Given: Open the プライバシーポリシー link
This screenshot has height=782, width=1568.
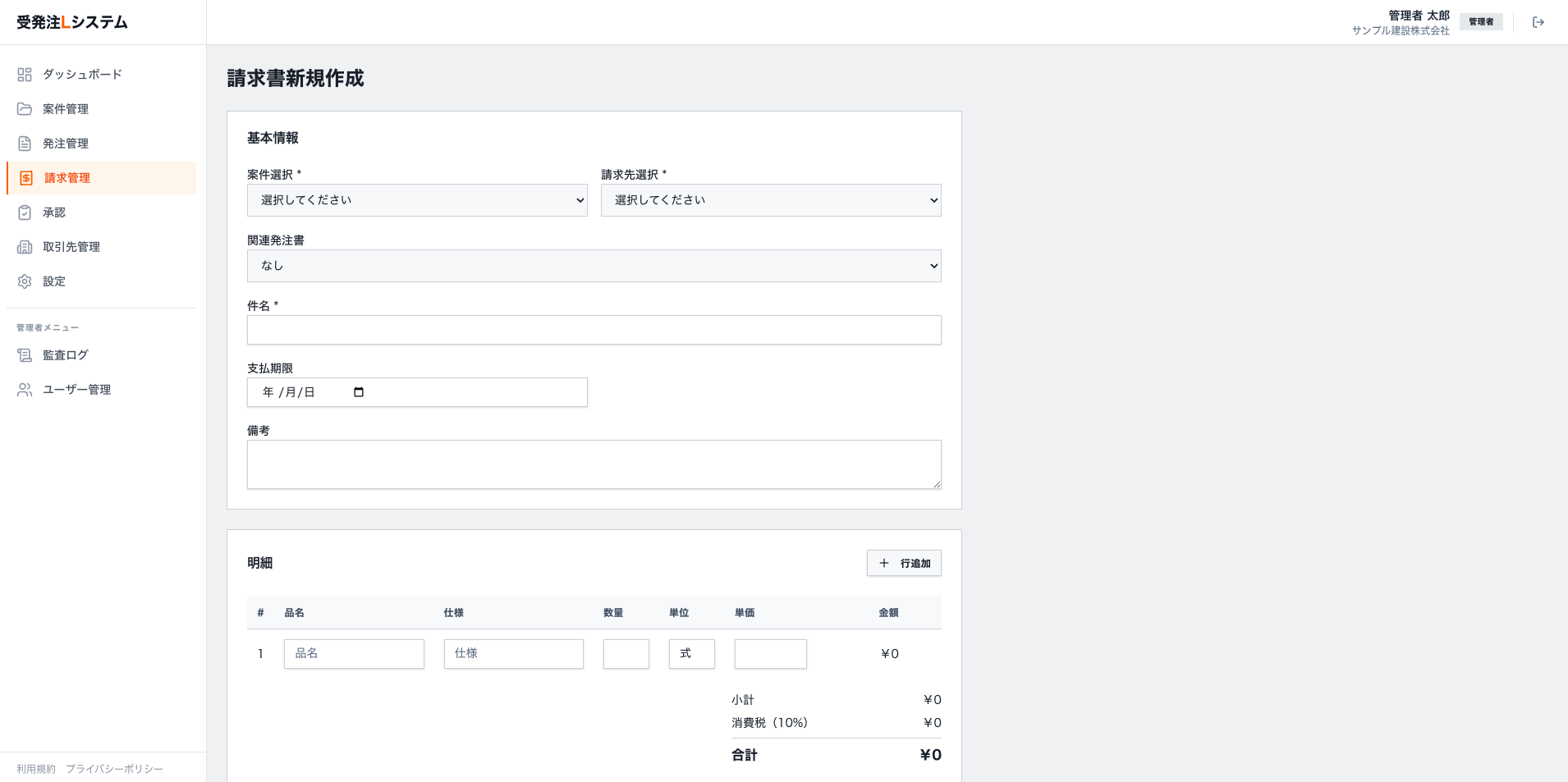Looking at the screenshot, I should (x=114, y=769).
